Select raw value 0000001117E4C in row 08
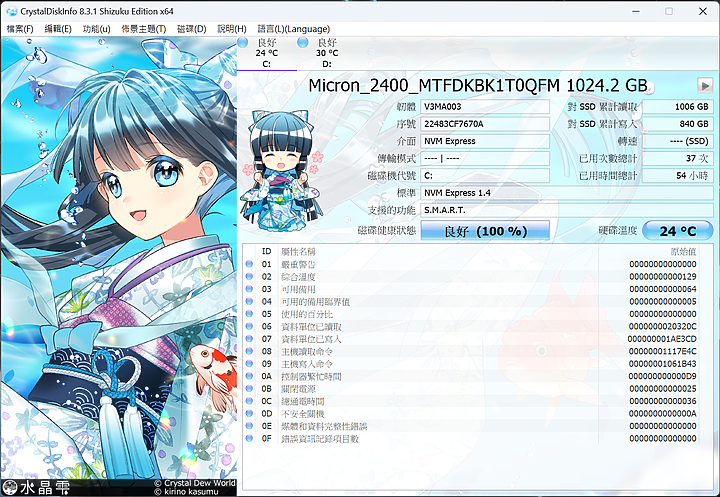 click(x=663, y=351)
